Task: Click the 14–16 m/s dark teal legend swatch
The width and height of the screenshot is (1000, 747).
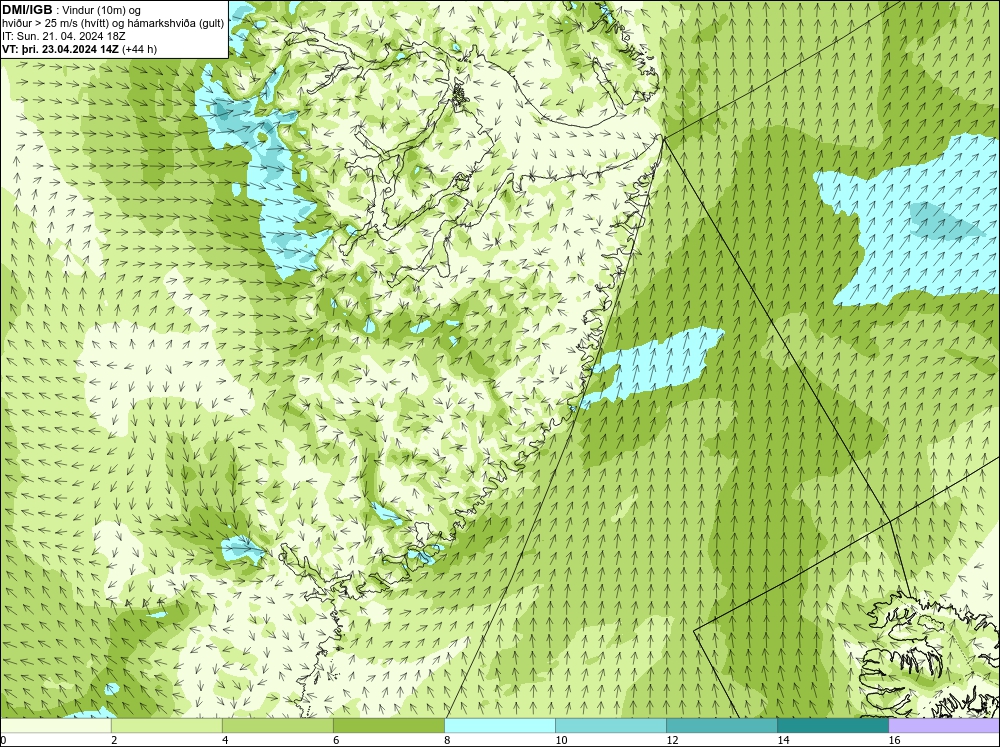Action: pyautogui.click(x=833, y=725)
